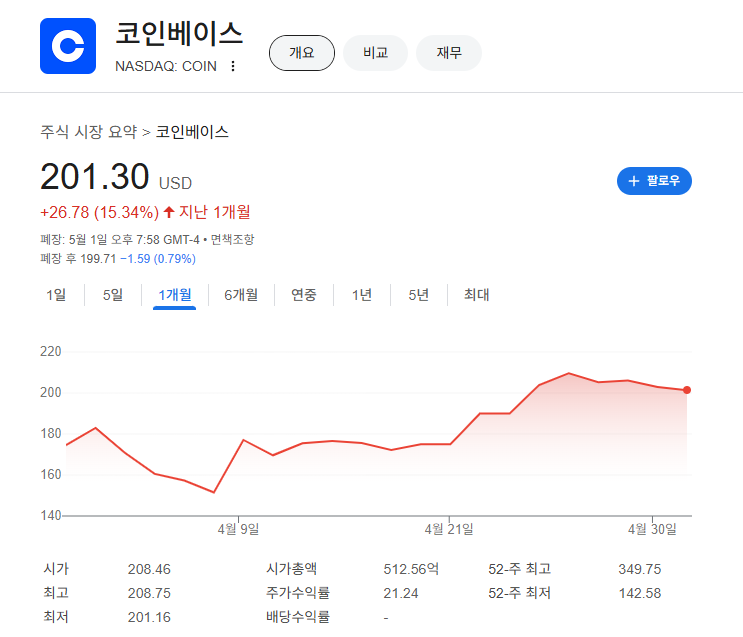
Task: Open the 면책조항 disclaimer link
Action: point(232,239)
